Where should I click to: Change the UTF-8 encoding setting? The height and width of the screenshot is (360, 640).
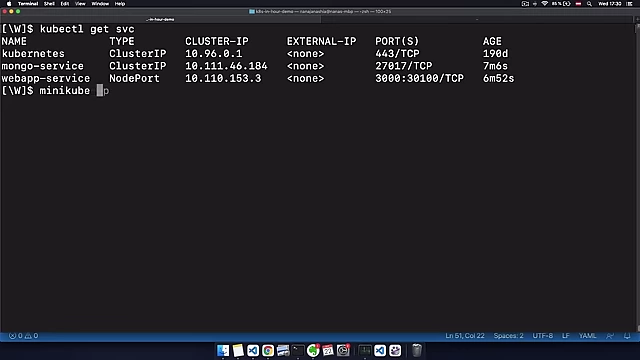pyautogui.click(x=542, y=336)
